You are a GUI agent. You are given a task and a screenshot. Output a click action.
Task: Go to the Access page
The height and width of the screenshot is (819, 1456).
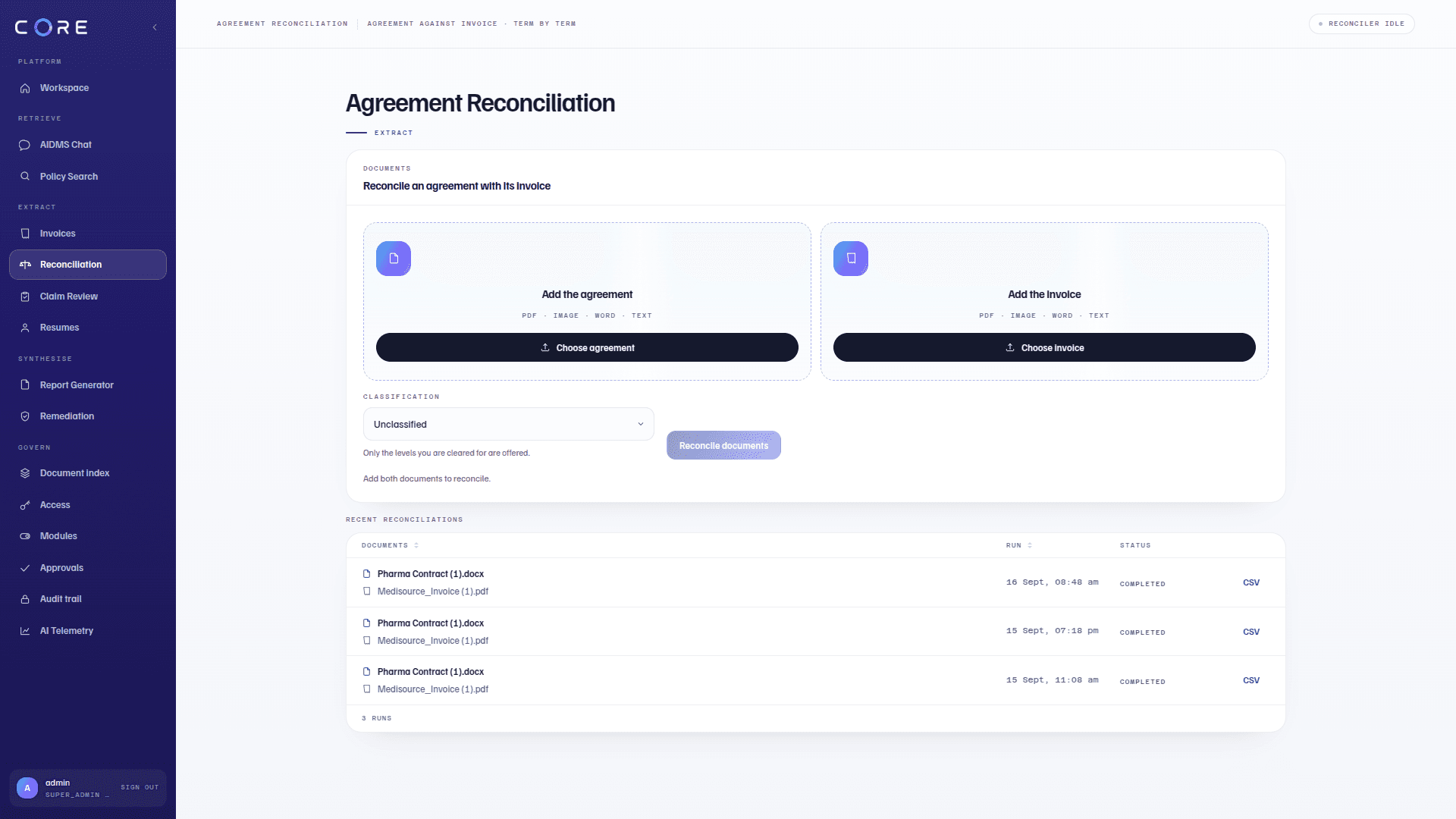click(x=88, y=505)
